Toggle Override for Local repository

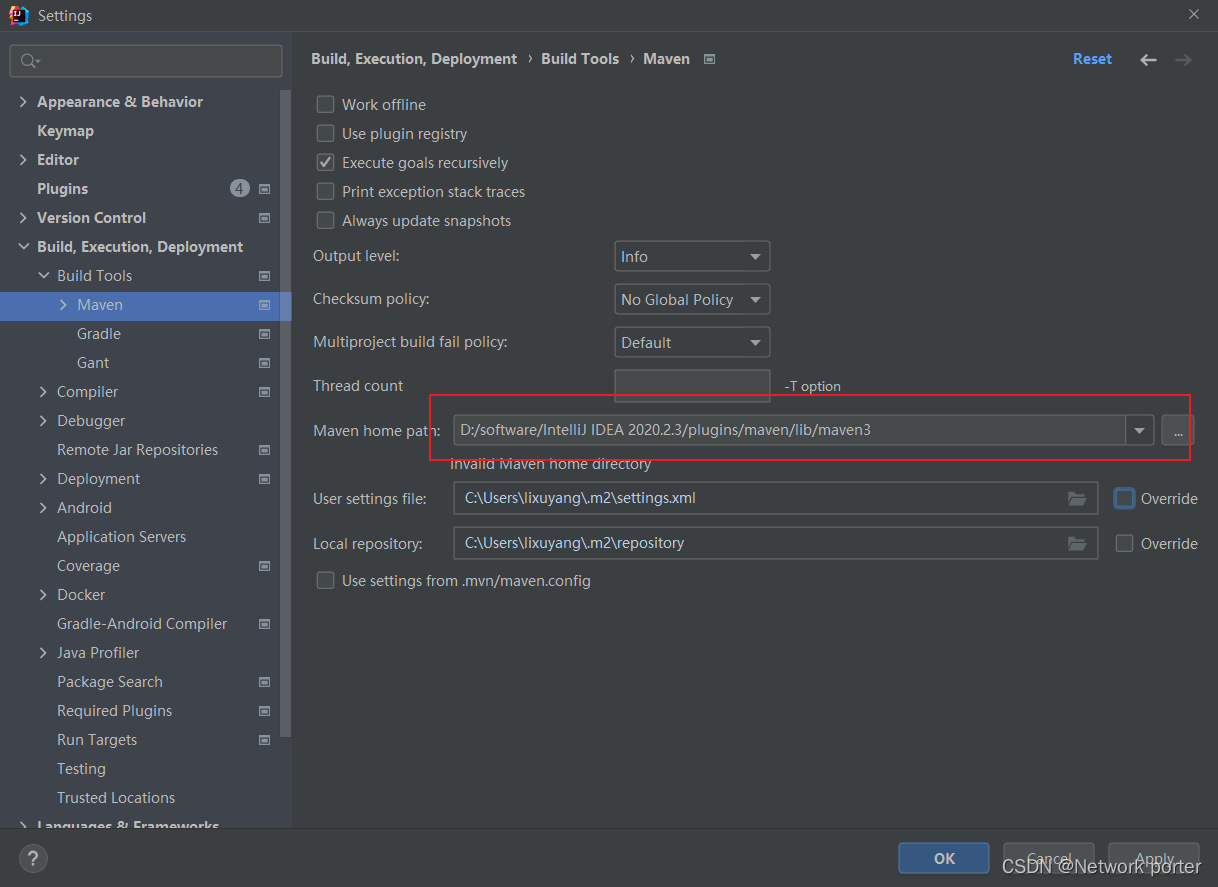point(1125,543)
